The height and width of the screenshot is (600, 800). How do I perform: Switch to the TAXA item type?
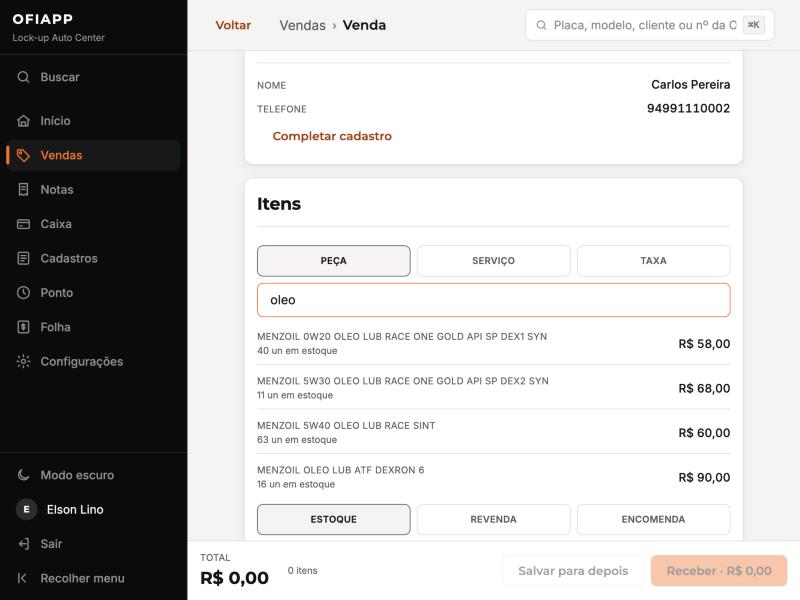654,261
